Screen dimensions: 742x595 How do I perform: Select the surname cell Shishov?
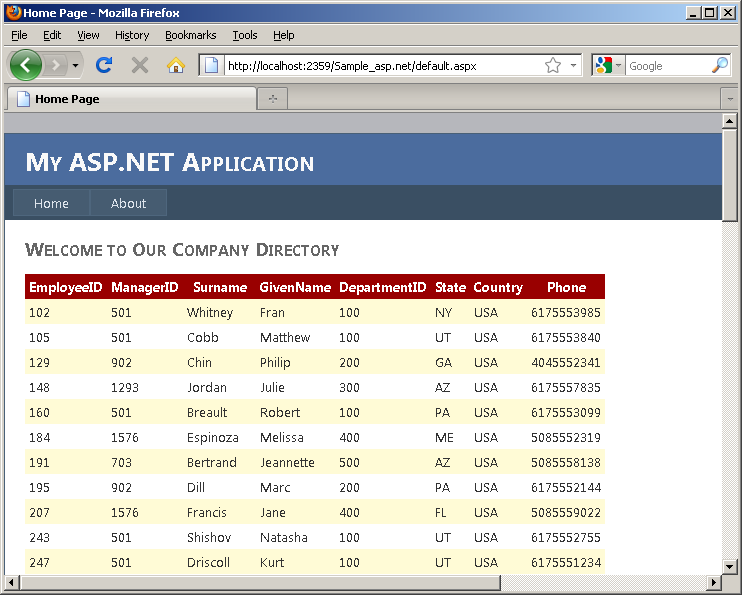pyautogui.click(x=209, y=538)
